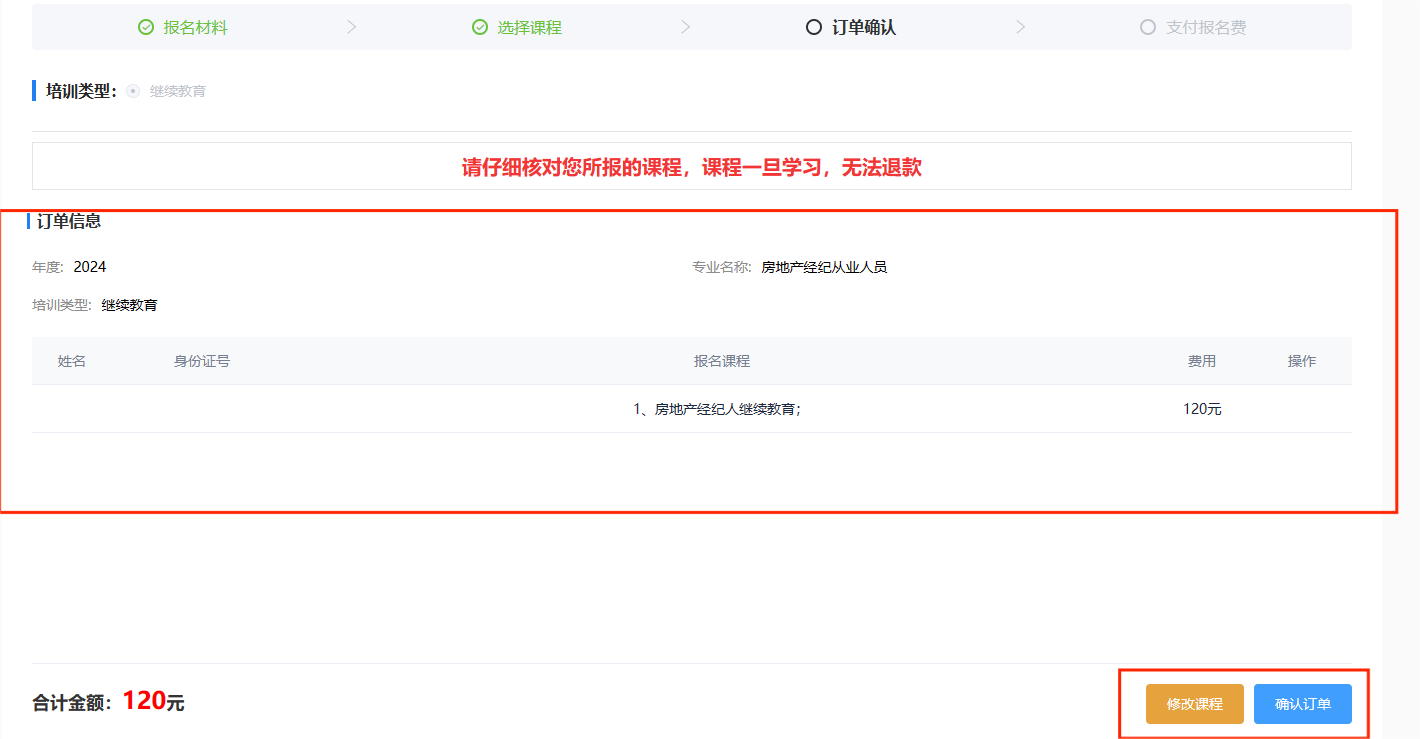This screenshot has width=1420, height=739.
Task: Click the circle icon beside 订单确认
Action: click(814, 27)
